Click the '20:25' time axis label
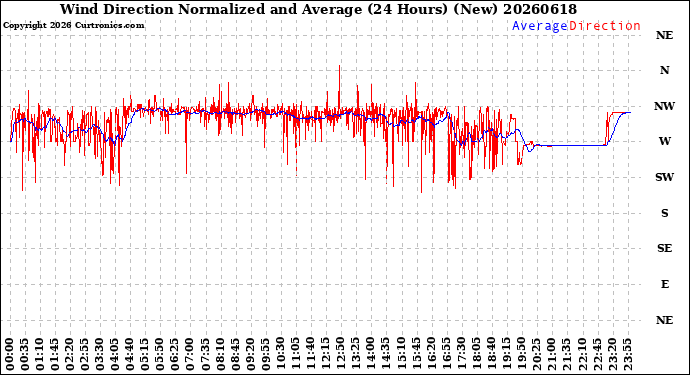Image resolution: width=690 pixels, height=375 pixels. pos(536,355)
